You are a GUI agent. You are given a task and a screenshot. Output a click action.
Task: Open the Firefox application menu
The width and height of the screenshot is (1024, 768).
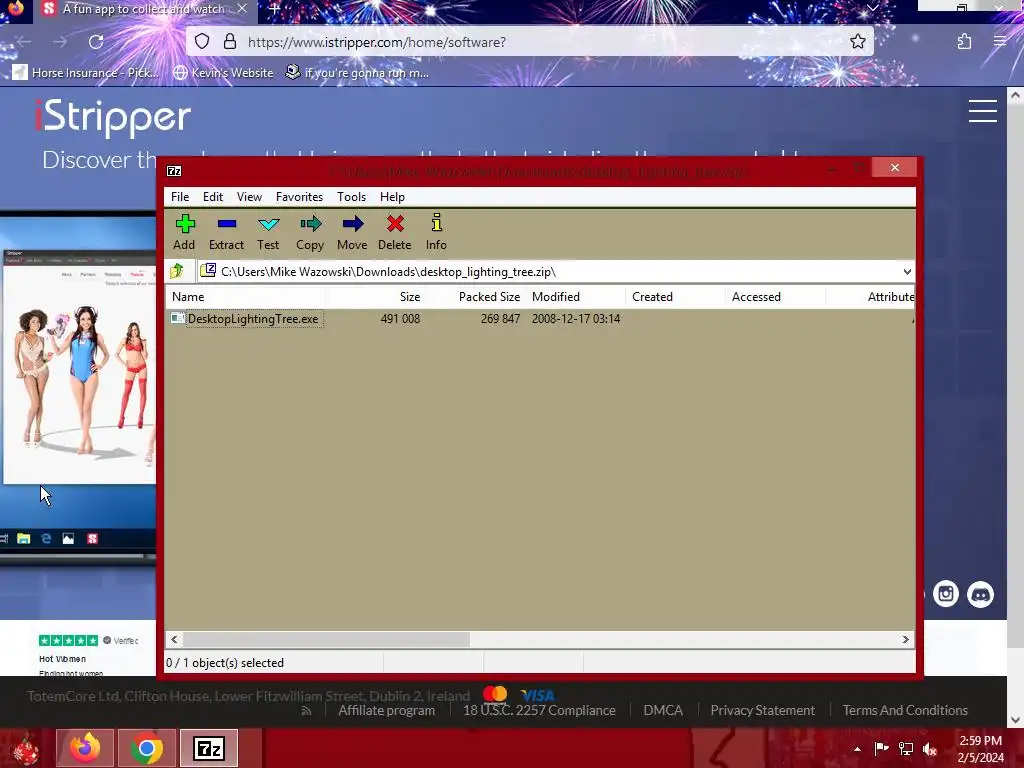point(1000,42)
